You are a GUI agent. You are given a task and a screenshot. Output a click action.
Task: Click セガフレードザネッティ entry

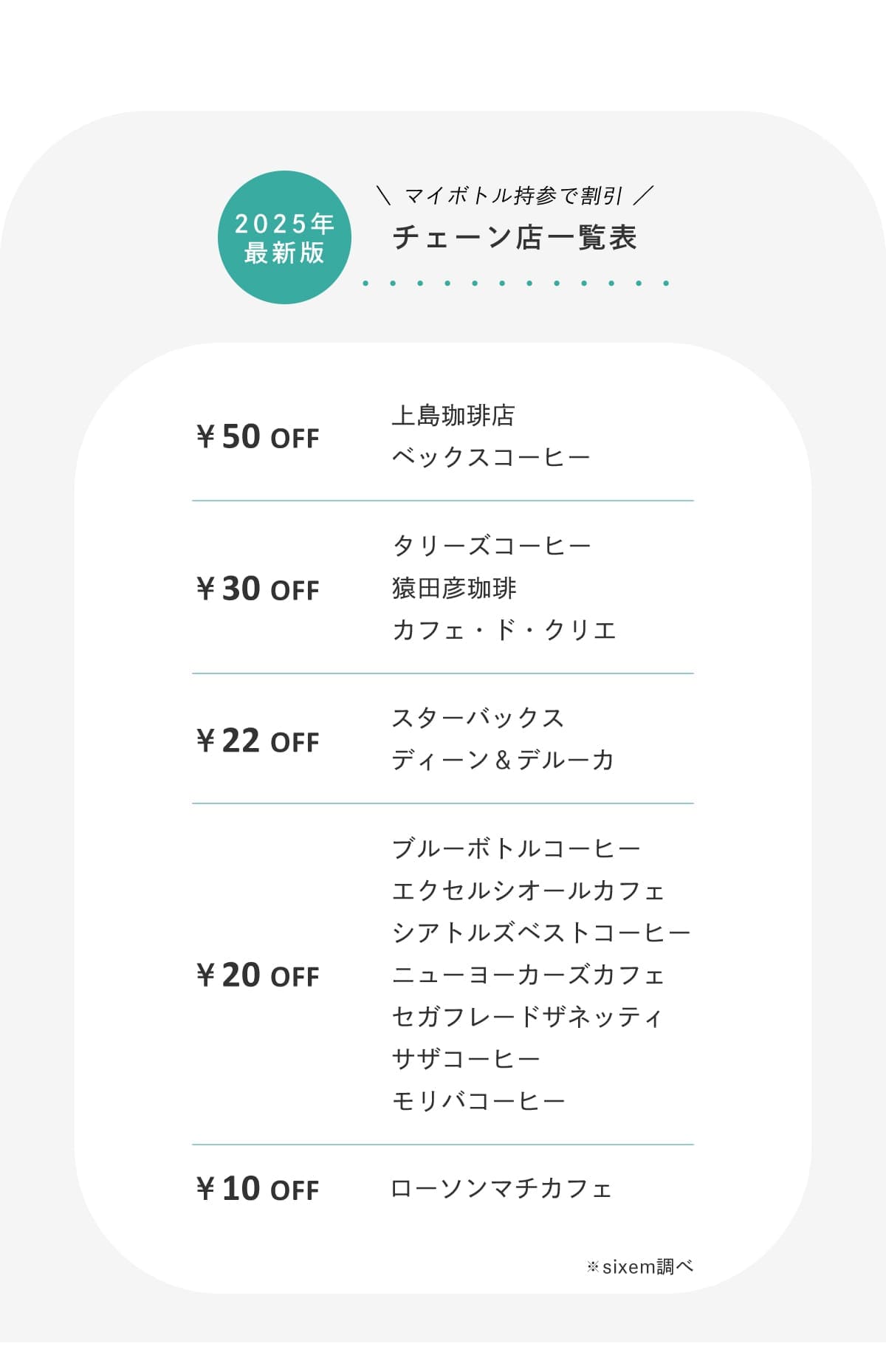point(527,1017)
